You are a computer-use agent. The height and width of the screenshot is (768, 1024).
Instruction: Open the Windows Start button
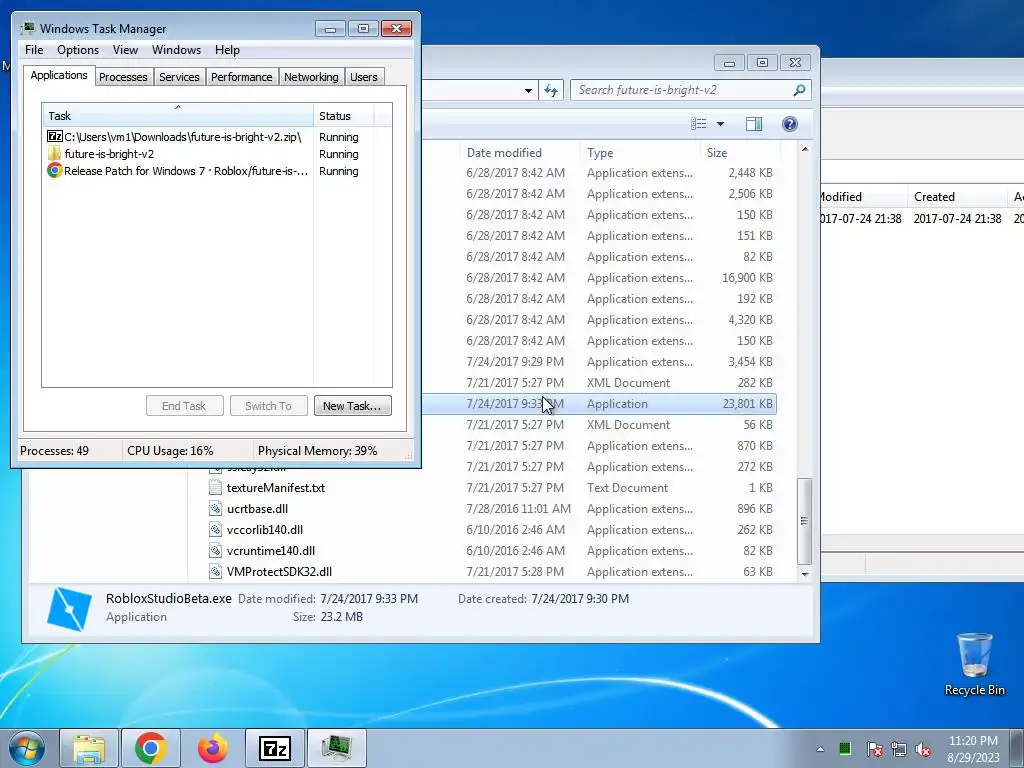pyautogui.click(x=27, y=748)
